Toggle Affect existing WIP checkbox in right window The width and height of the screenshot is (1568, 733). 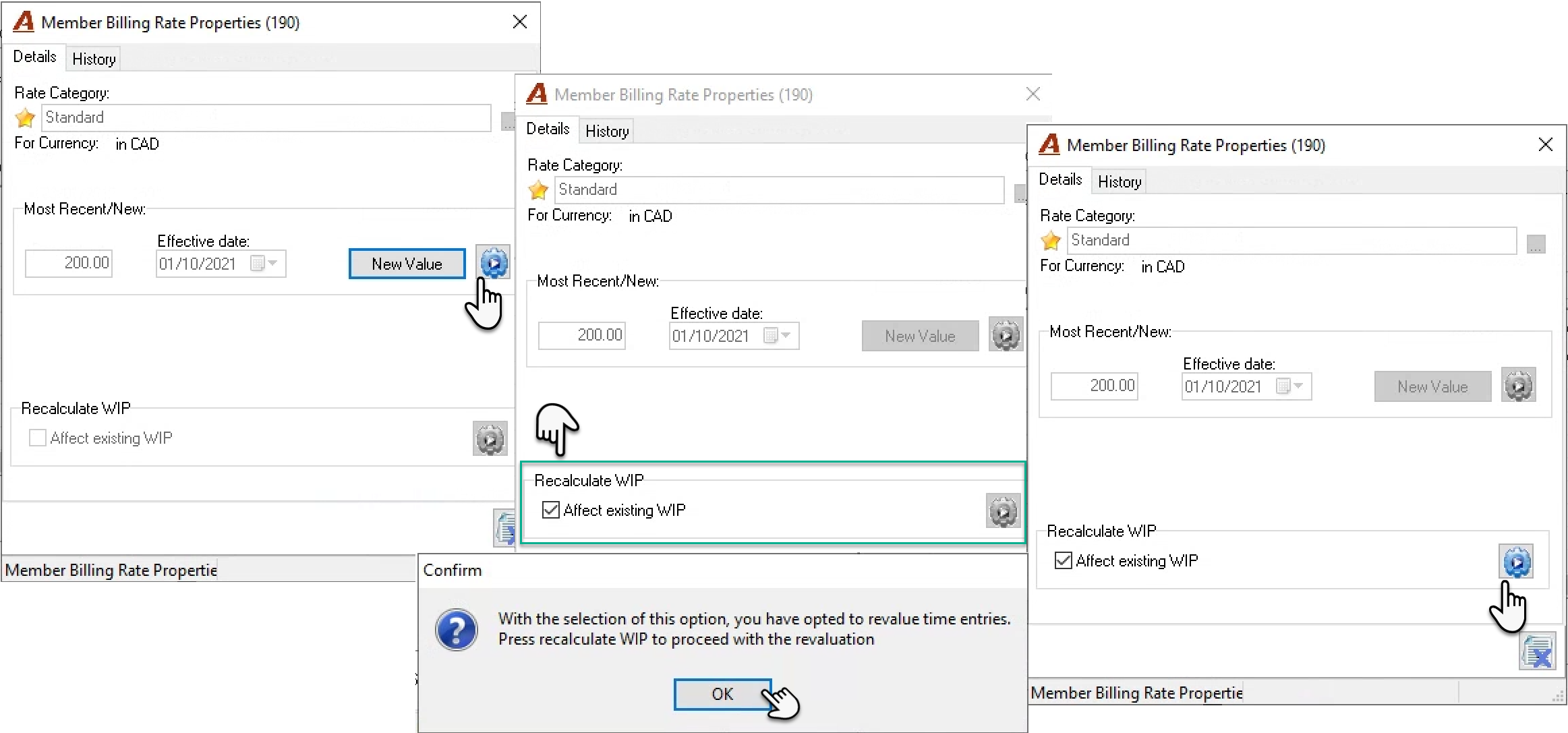tap(1064, 560)
